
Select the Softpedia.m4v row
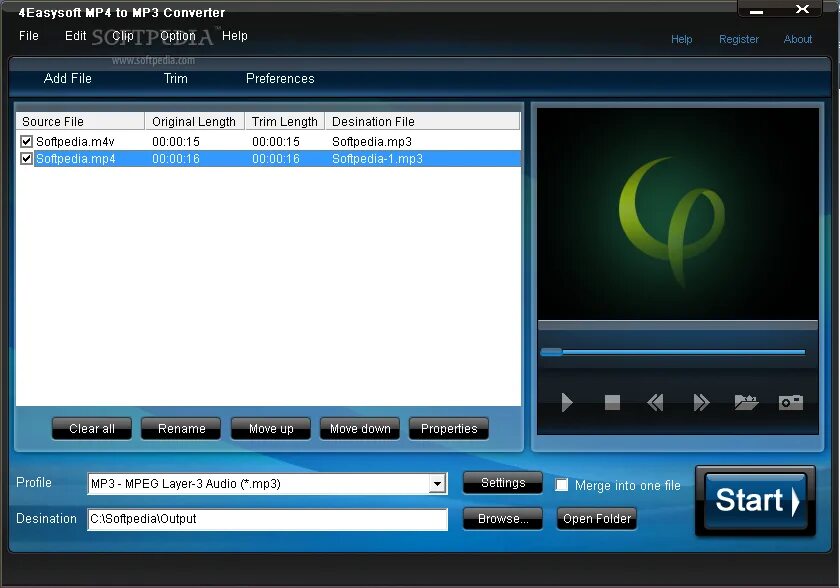click(x=268, y=141)
